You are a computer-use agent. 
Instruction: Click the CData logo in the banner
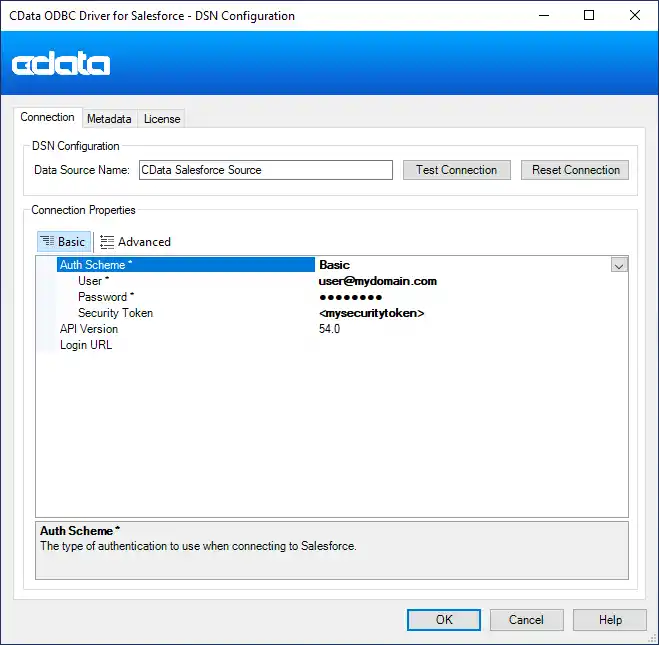coord(61,65)
